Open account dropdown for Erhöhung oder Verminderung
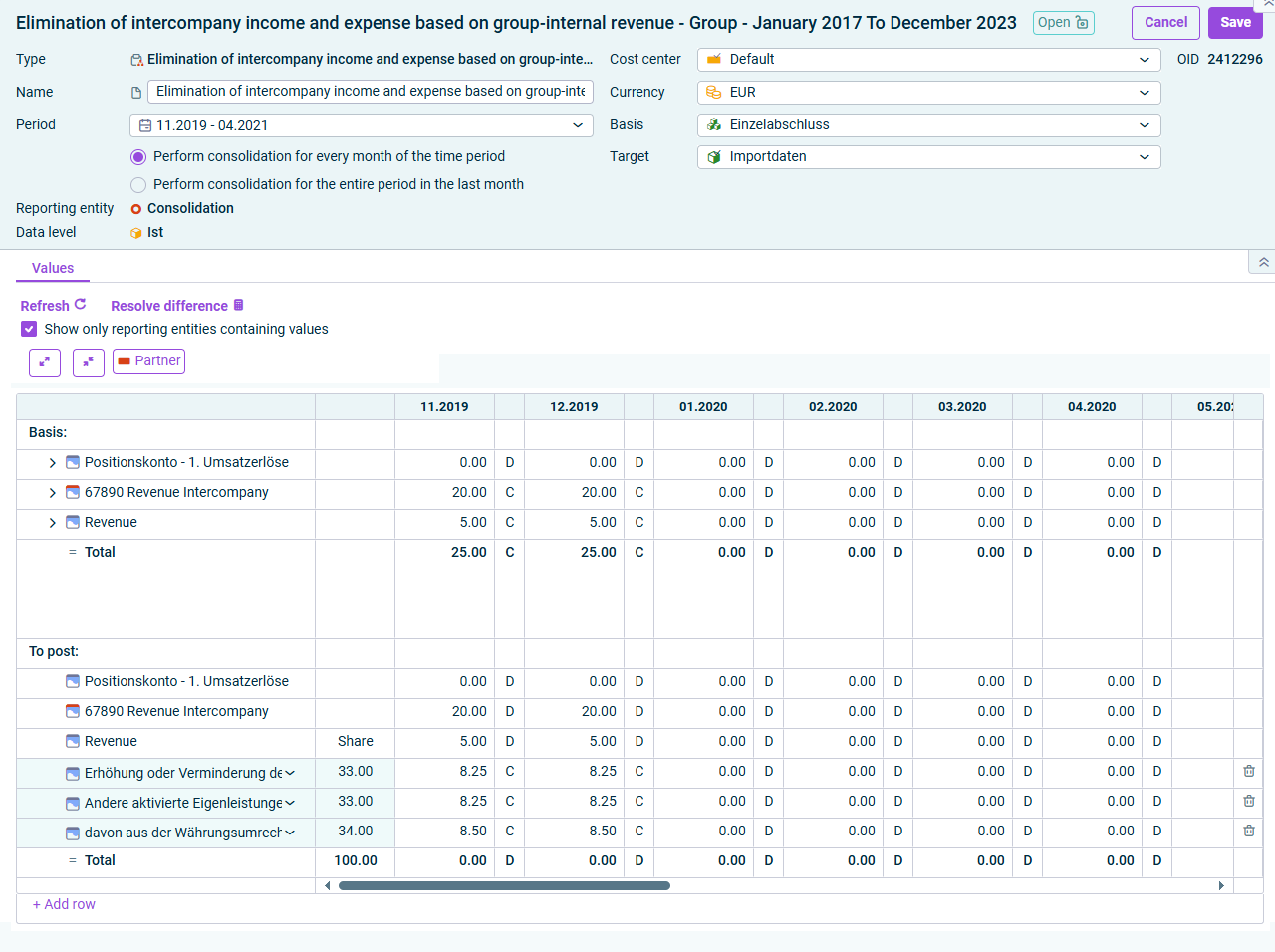 [x=290, y=774]
